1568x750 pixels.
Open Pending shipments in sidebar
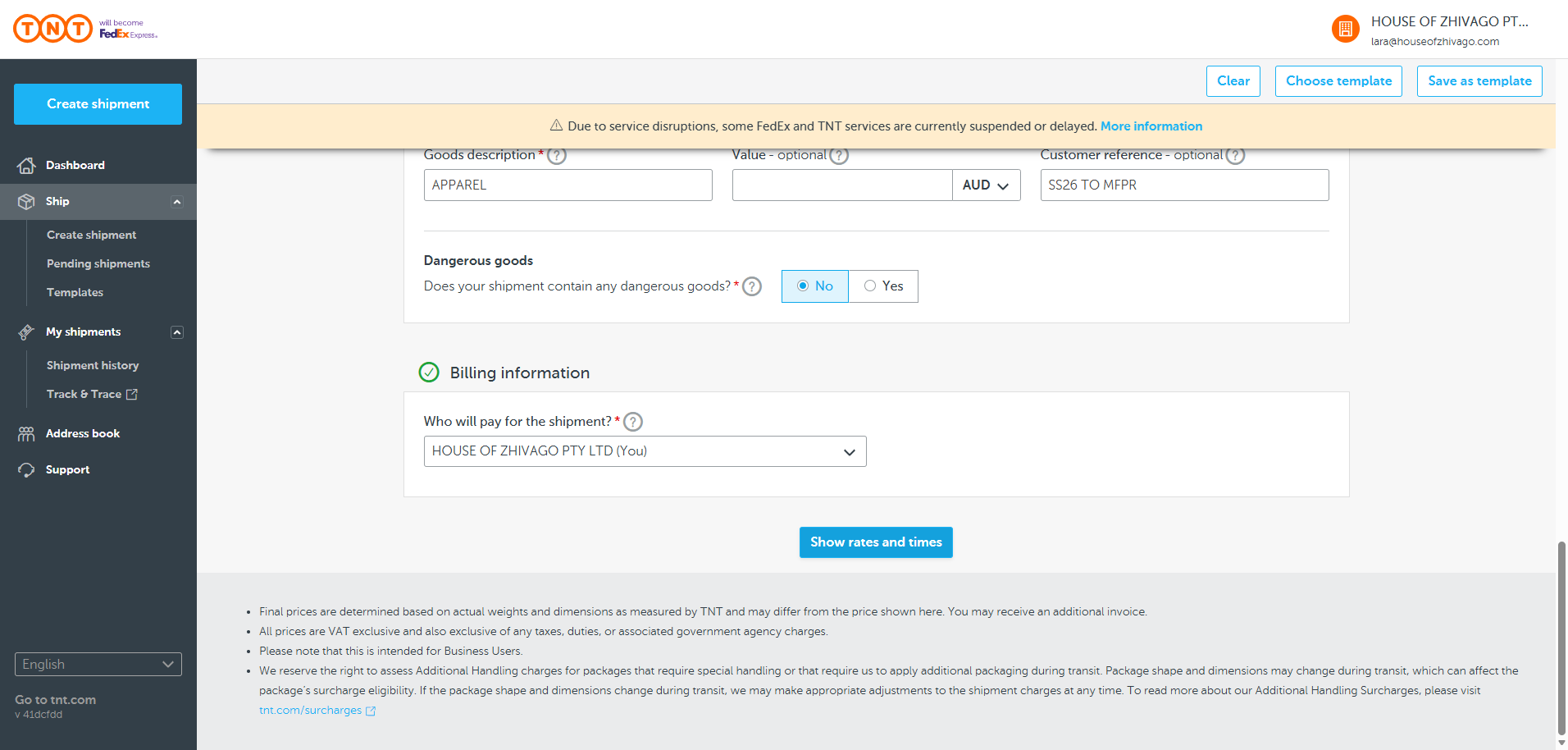point(98,264)
